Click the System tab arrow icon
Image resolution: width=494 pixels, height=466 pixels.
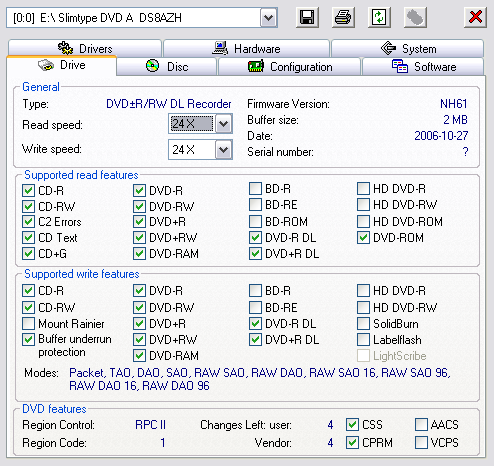(x=388, y=48)
